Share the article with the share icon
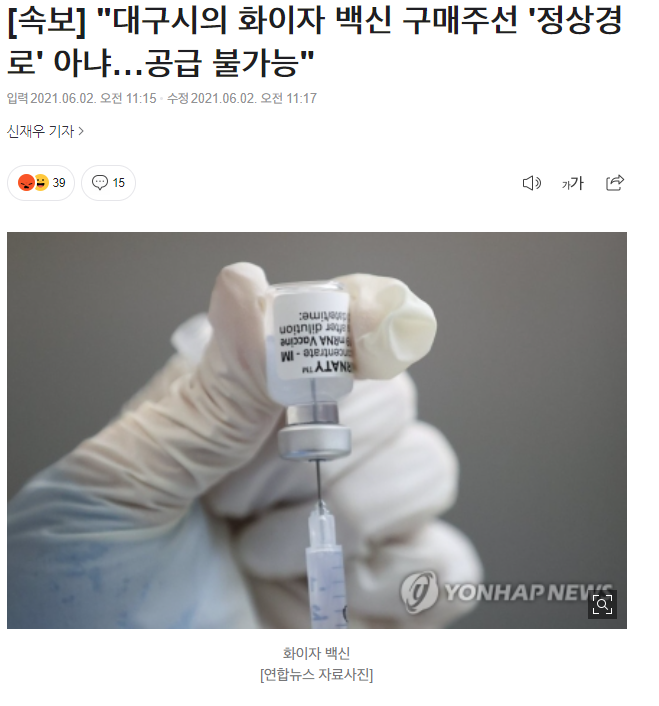 click(x=615, y=182)
